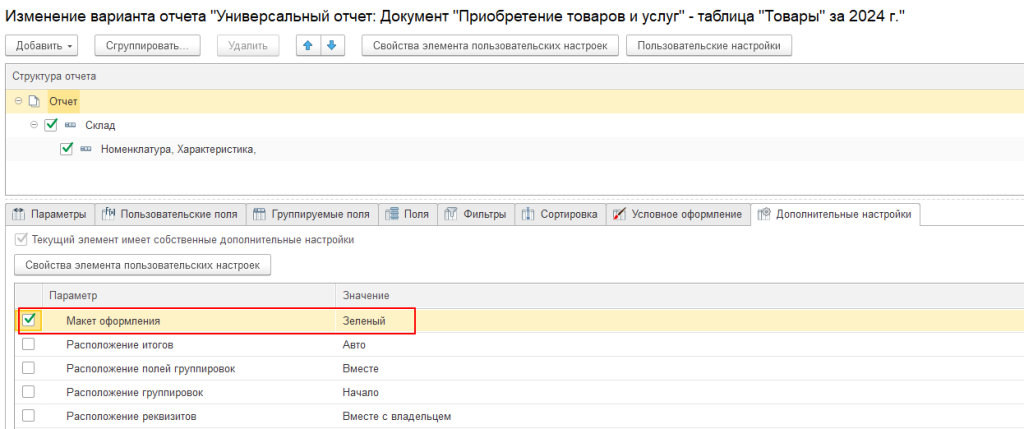Image resolution: width=1024 pixels, height=429 pixels.
Task: Open the Группируемые поля tab
Action: tap(312, 214)
